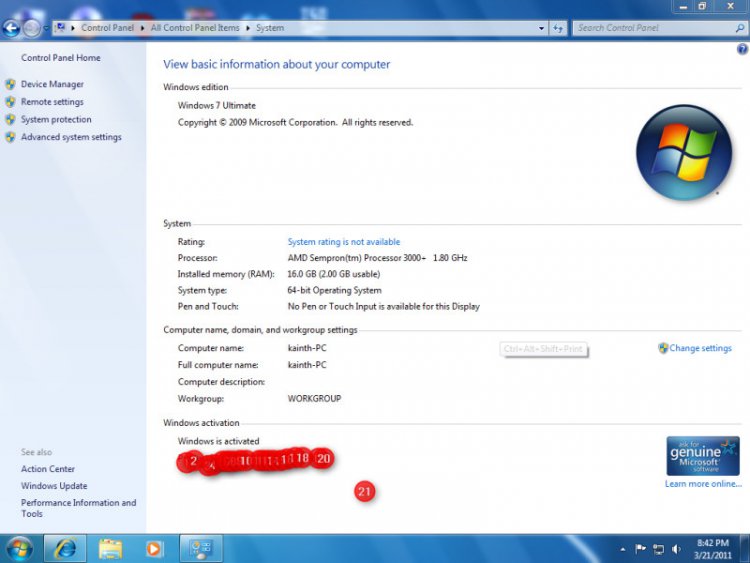Open Remote settings from sidebar
The image size is (750, 563).
52,102
